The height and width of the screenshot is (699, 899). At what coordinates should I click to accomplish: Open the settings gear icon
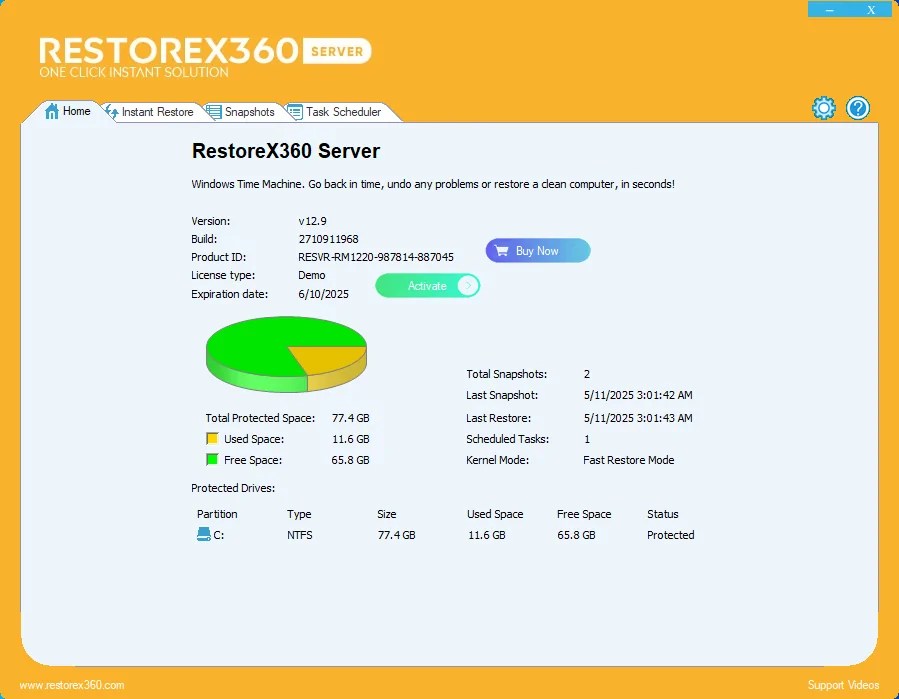pos(824,108)
